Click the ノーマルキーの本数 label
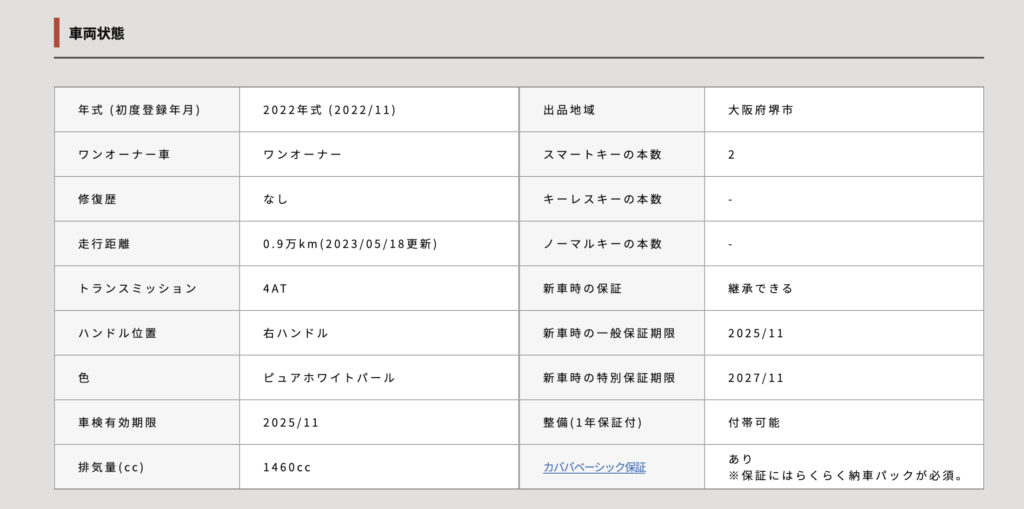Viewport: 1024px width, 509px height. click(602, 244)
